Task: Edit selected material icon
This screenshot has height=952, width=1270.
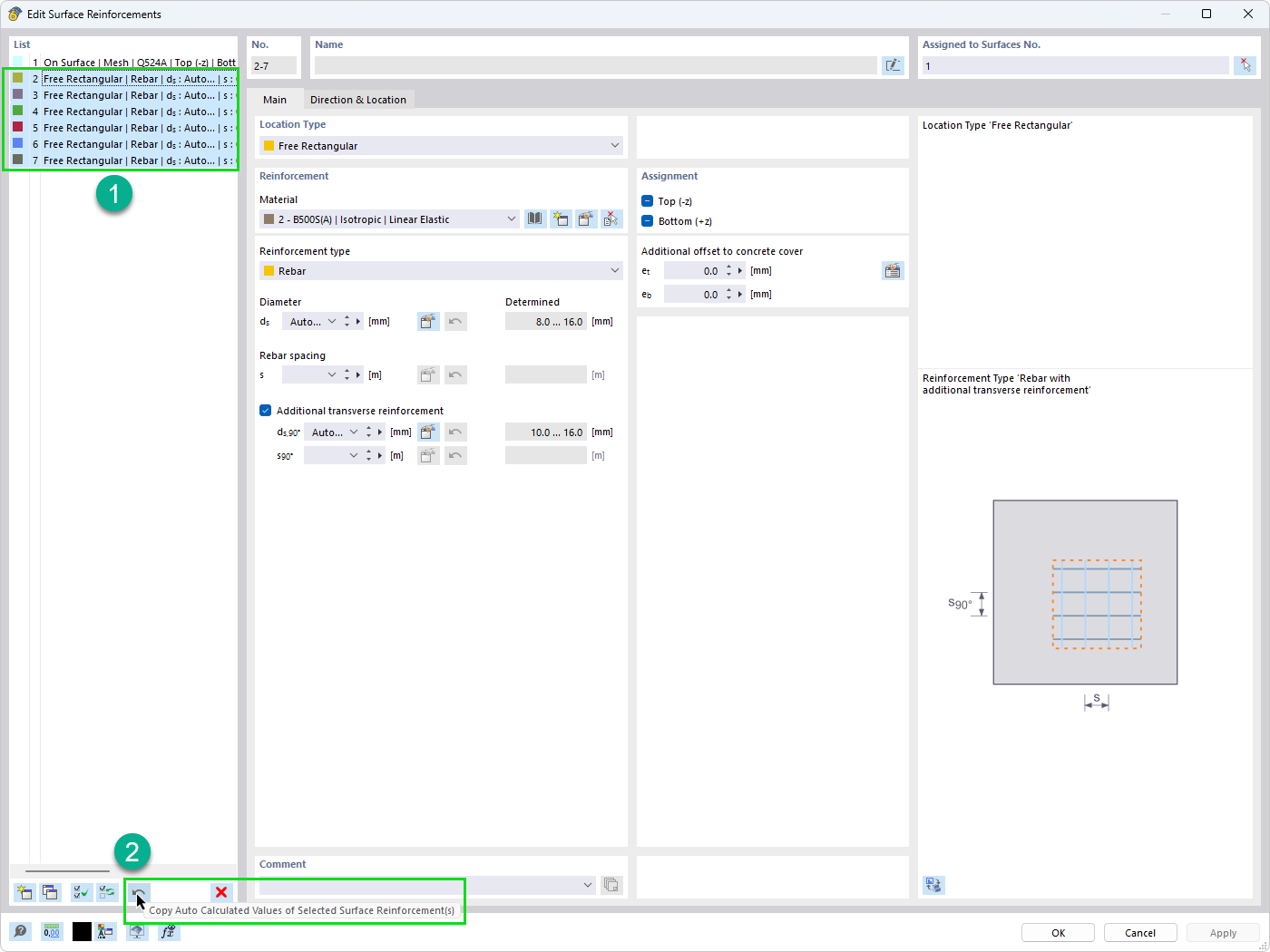Action: (586, 219)
